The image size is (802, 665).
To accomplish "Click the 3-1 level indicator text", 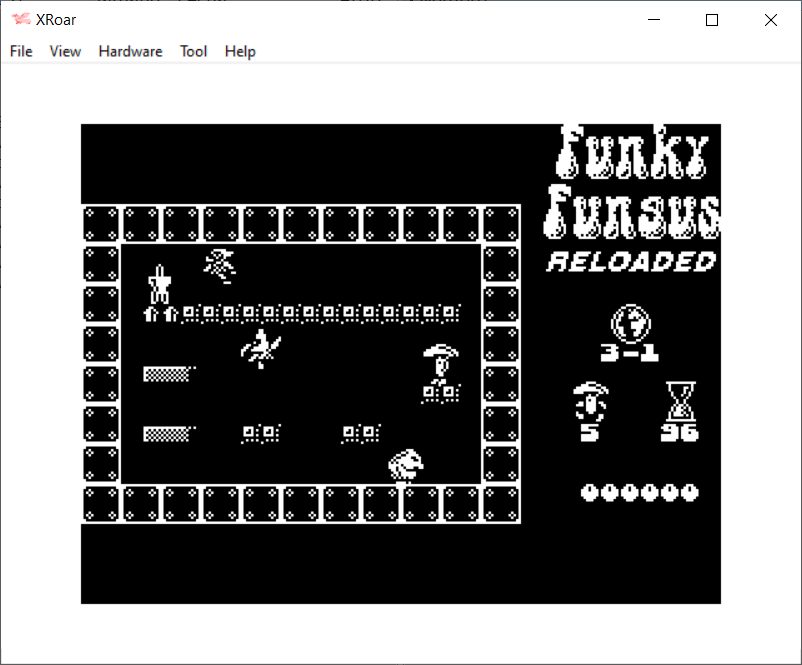I will click(629, 353).
